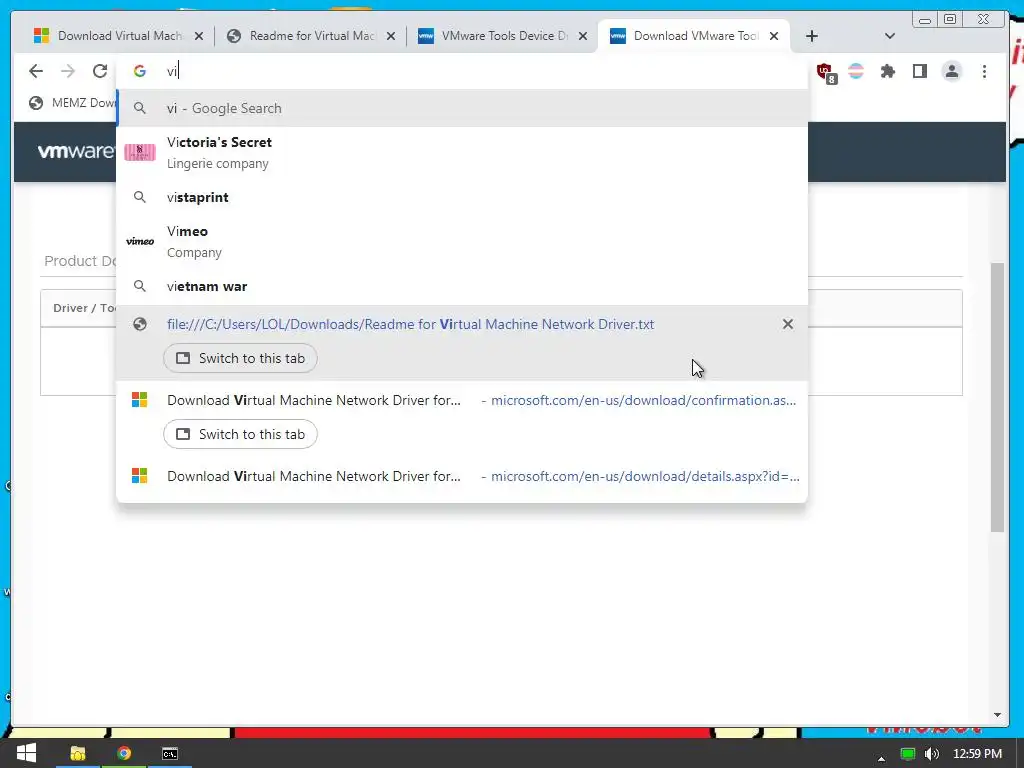The height and width of the screenshot is (768, 1024).
Task: Expand the tab search chevron
Action: (889, 36)
